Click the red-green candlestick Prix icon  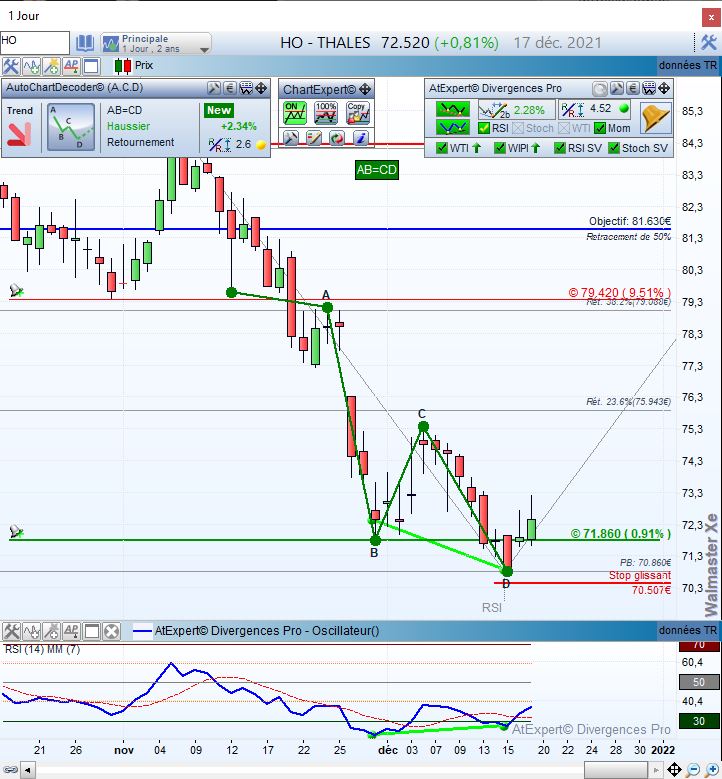pyautogui.click(x=123, y=66)
